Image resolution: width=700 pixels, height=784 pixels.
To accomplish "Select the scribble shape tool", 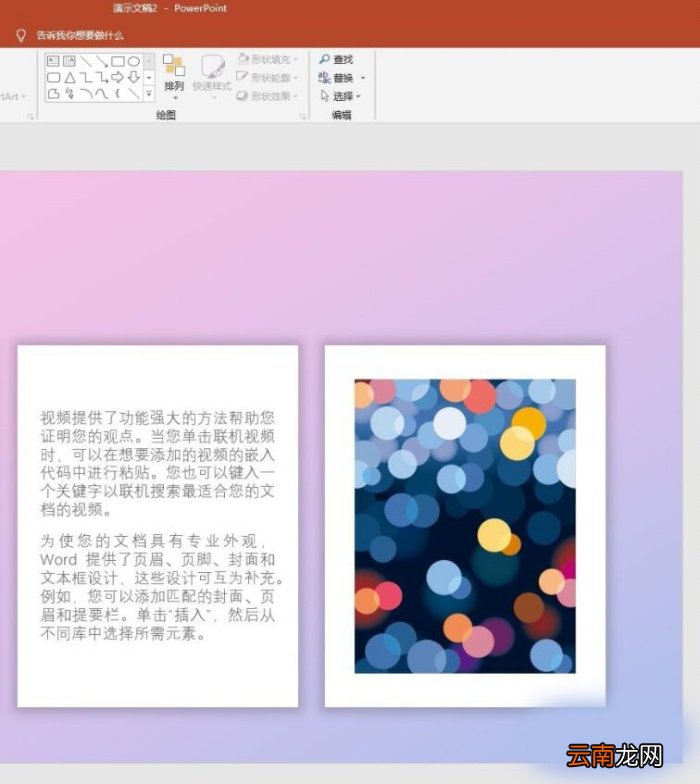I will pyautogui.click(x=70, y=94).
